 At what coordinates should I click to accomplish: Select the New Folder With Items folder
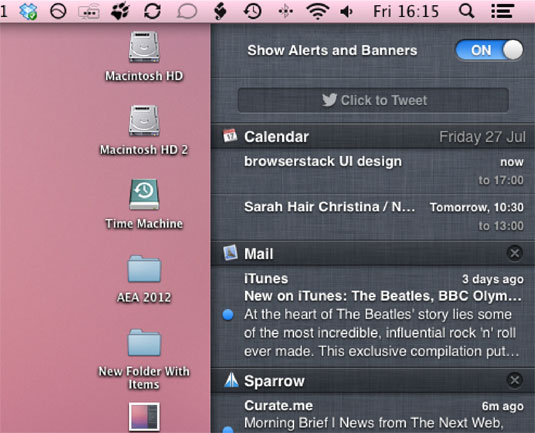click(144, 343)
